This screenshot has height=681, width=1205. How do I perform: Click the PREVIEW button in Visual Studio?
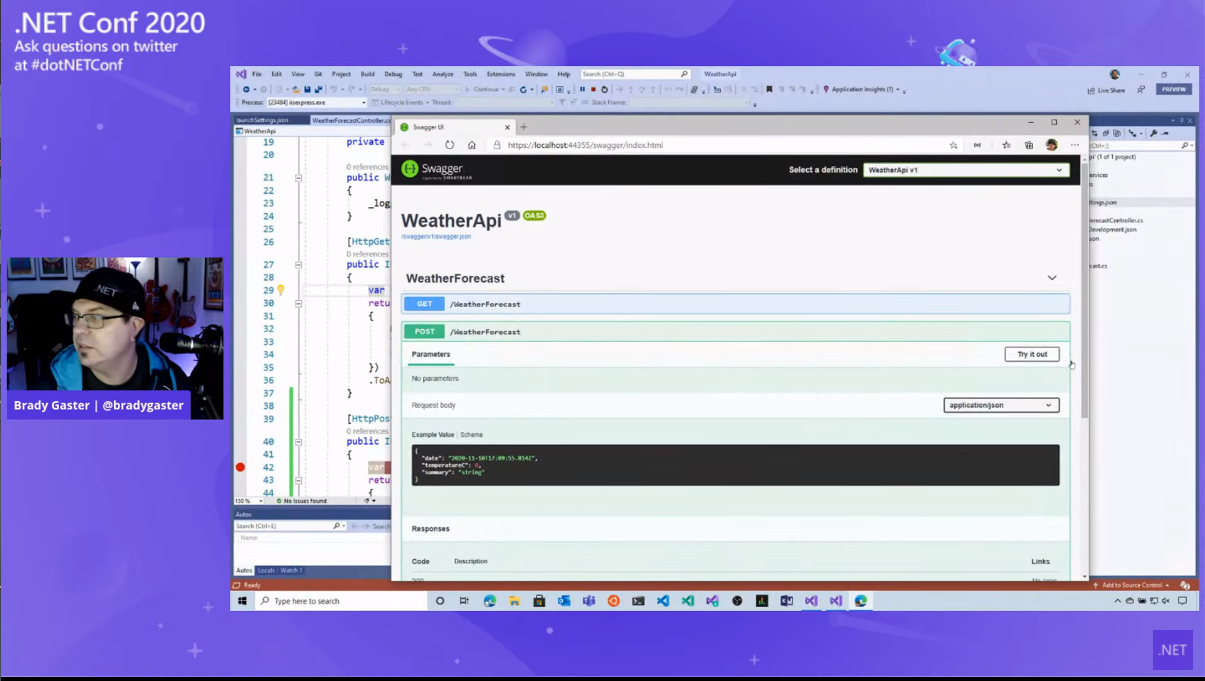click(1174, 90)
